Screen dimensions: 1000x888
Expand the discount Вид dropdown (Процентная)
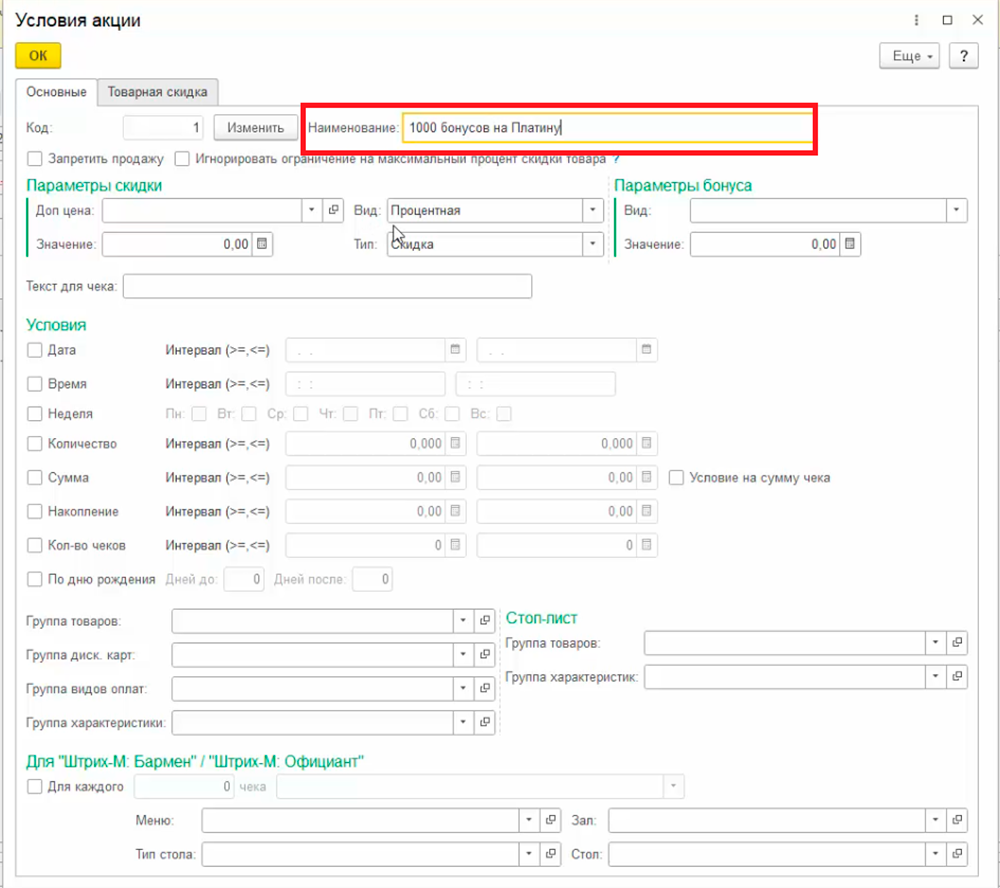click(x=593, y=210)
